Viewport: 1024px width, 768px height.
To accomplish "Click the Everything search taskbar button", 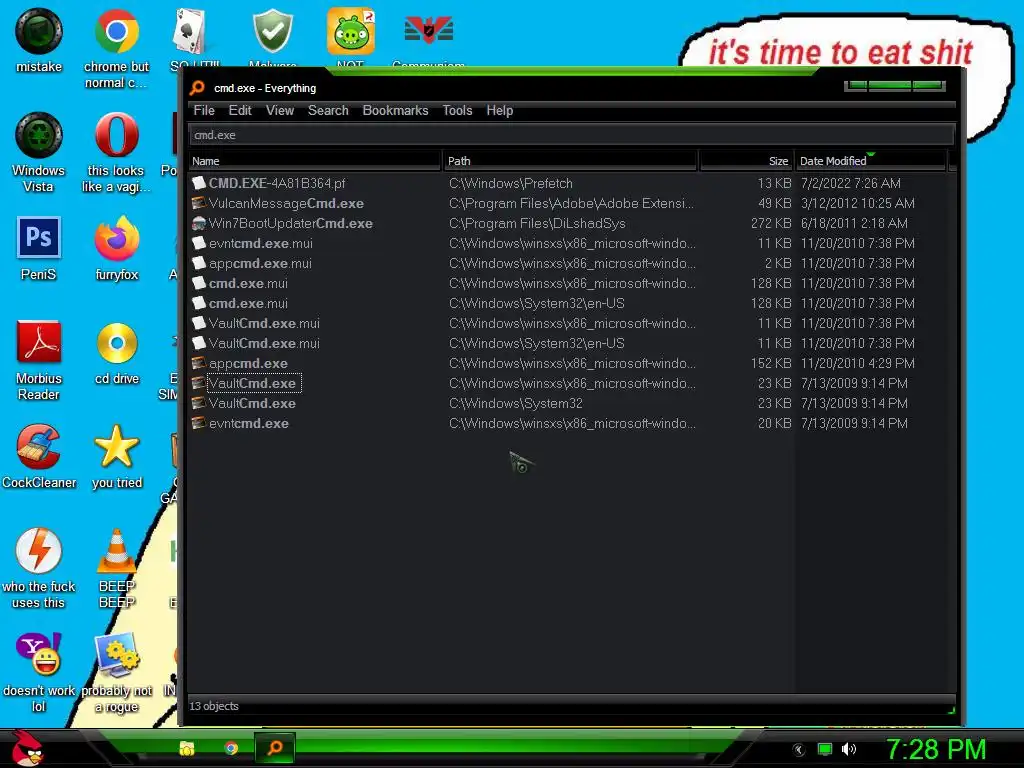I will [275, 747].
